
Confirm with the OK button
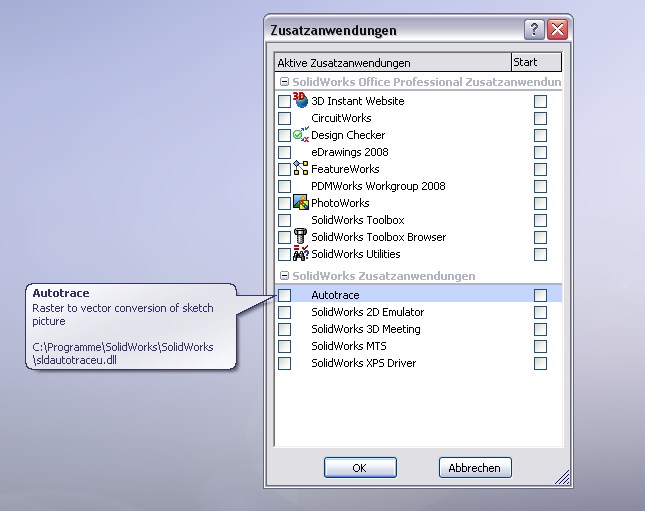[x=360, y=467]
